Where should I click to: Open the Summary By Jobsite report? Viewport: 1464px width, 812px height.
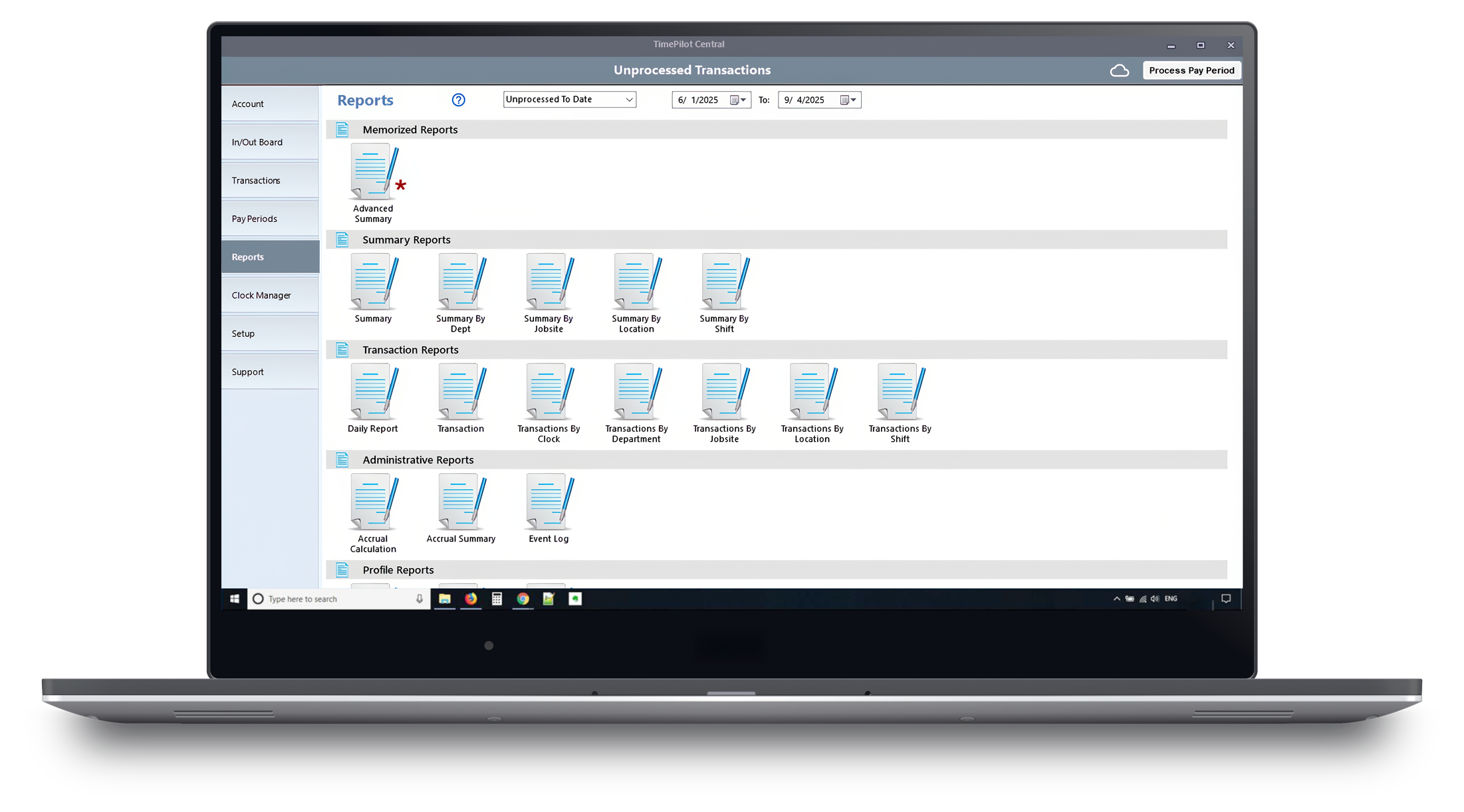(548, 284)
